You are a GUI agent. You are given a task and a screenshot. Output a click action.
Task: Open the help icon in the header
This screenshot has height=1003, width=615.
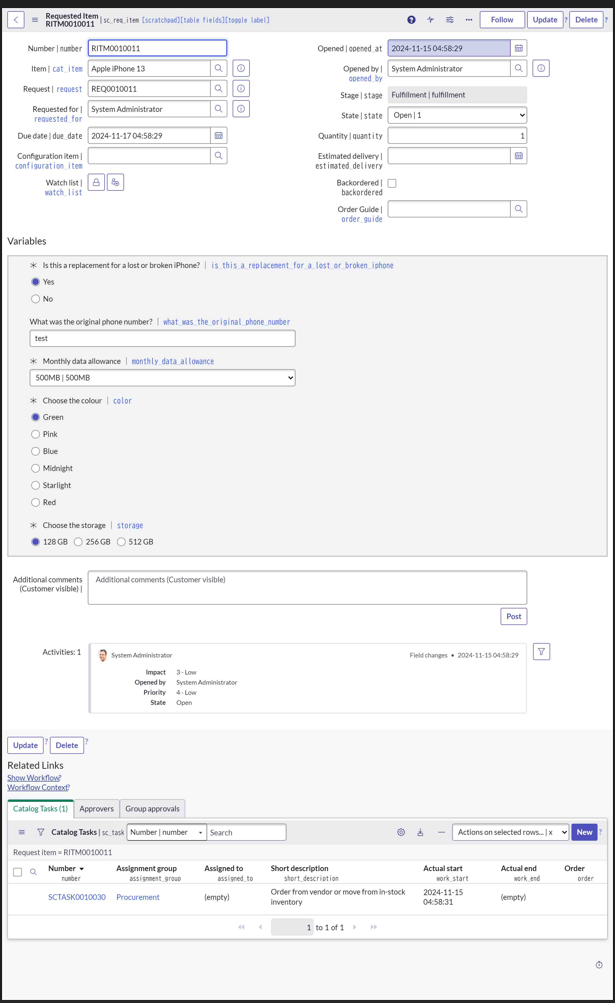click(x=411, y=19)
